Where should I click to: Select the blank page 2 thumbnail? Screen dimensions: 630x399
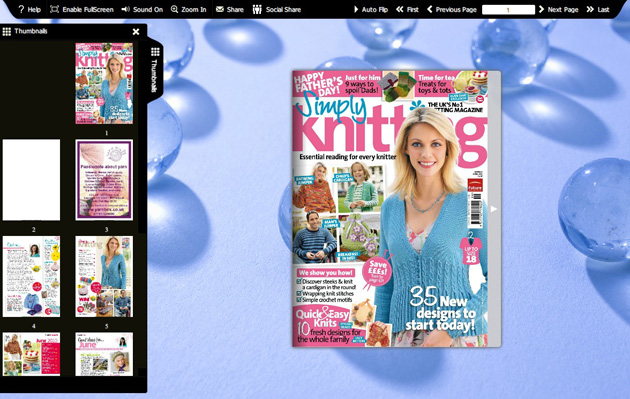point(31,180)
